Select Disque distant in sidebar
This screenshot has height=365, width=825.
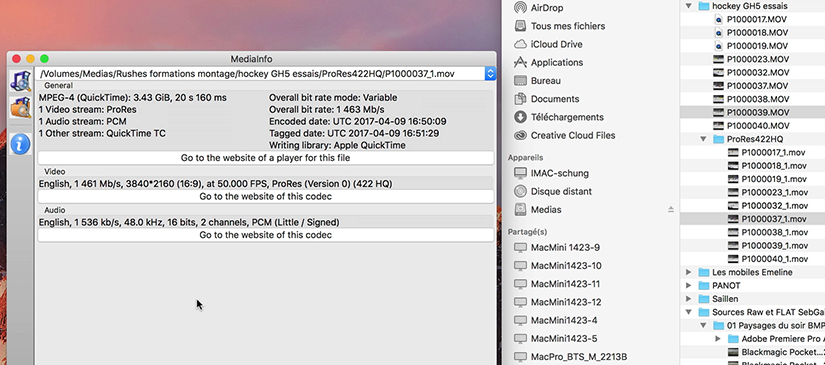(561, 191)
